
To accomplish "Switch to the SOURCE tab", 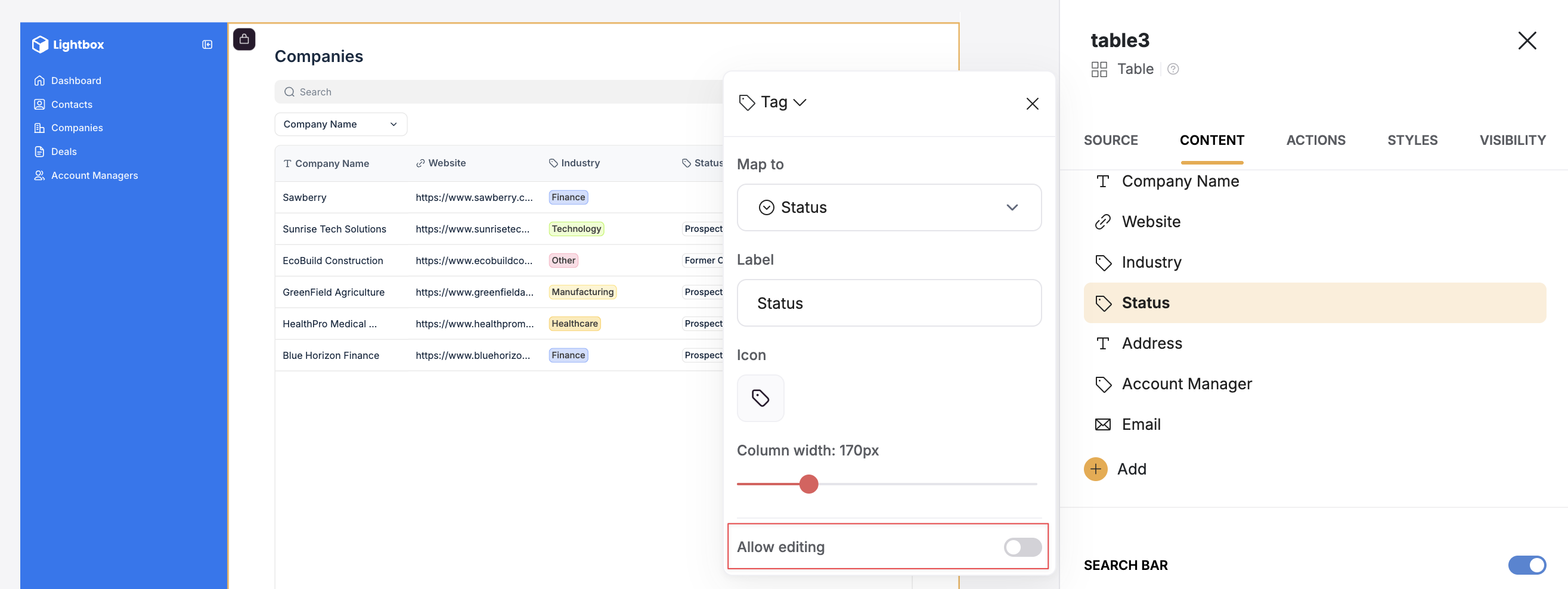I will [1110, 140].
